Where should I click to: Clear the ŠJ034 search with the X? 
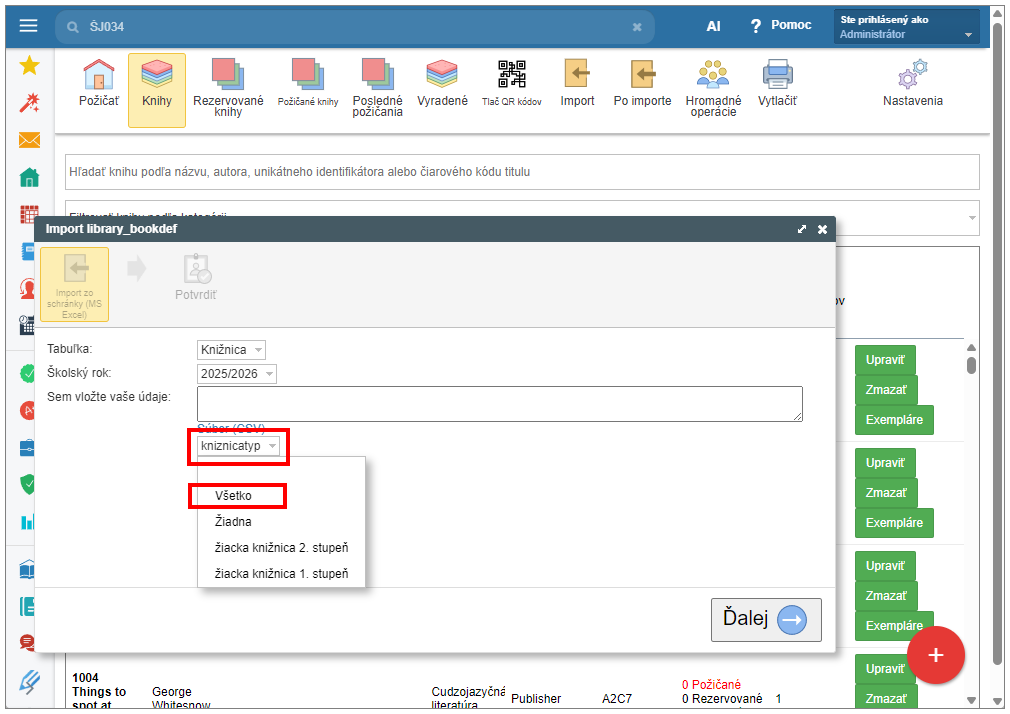click(x=637, y=27)
